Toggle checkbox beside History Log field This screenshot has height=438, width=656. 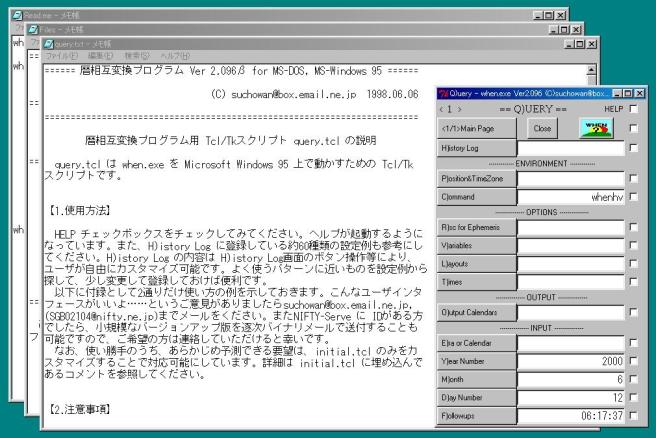[633, 148]
